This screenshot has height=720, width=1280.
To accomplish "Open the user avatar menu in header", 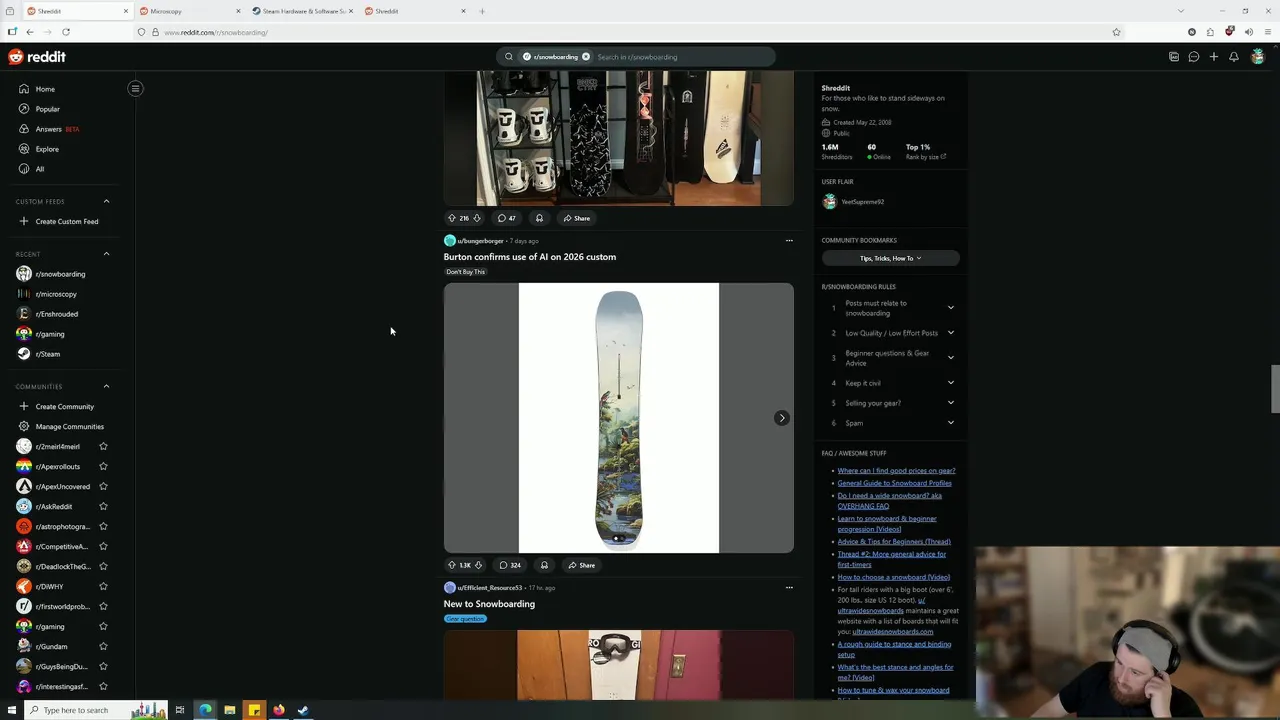I will (1258, 57).
